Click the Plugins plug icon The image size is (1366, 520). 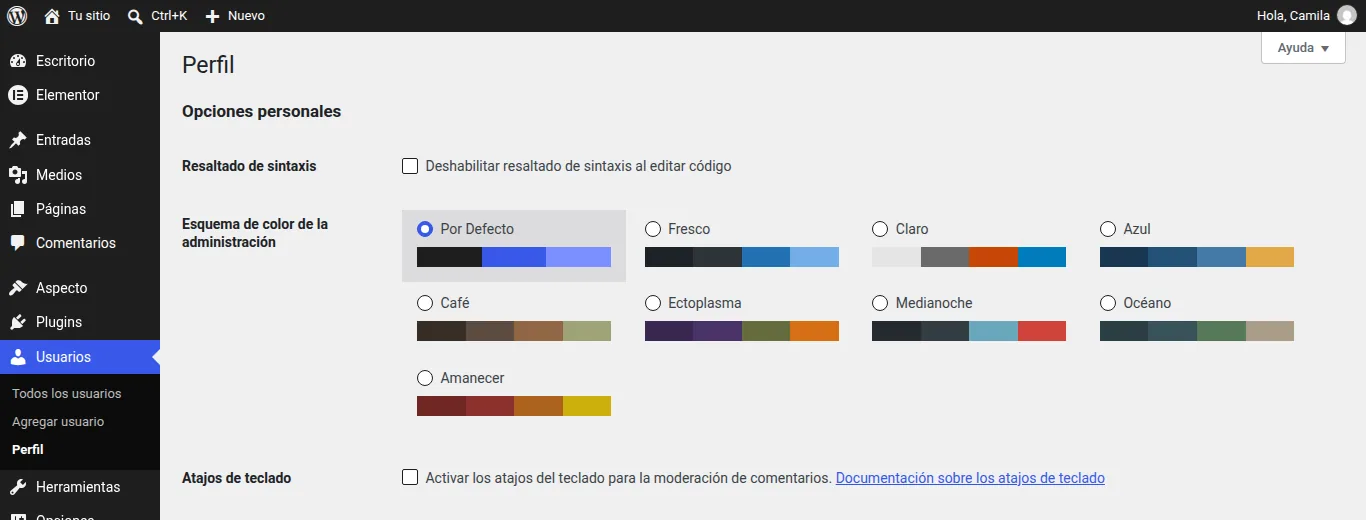tap(18, 322)
